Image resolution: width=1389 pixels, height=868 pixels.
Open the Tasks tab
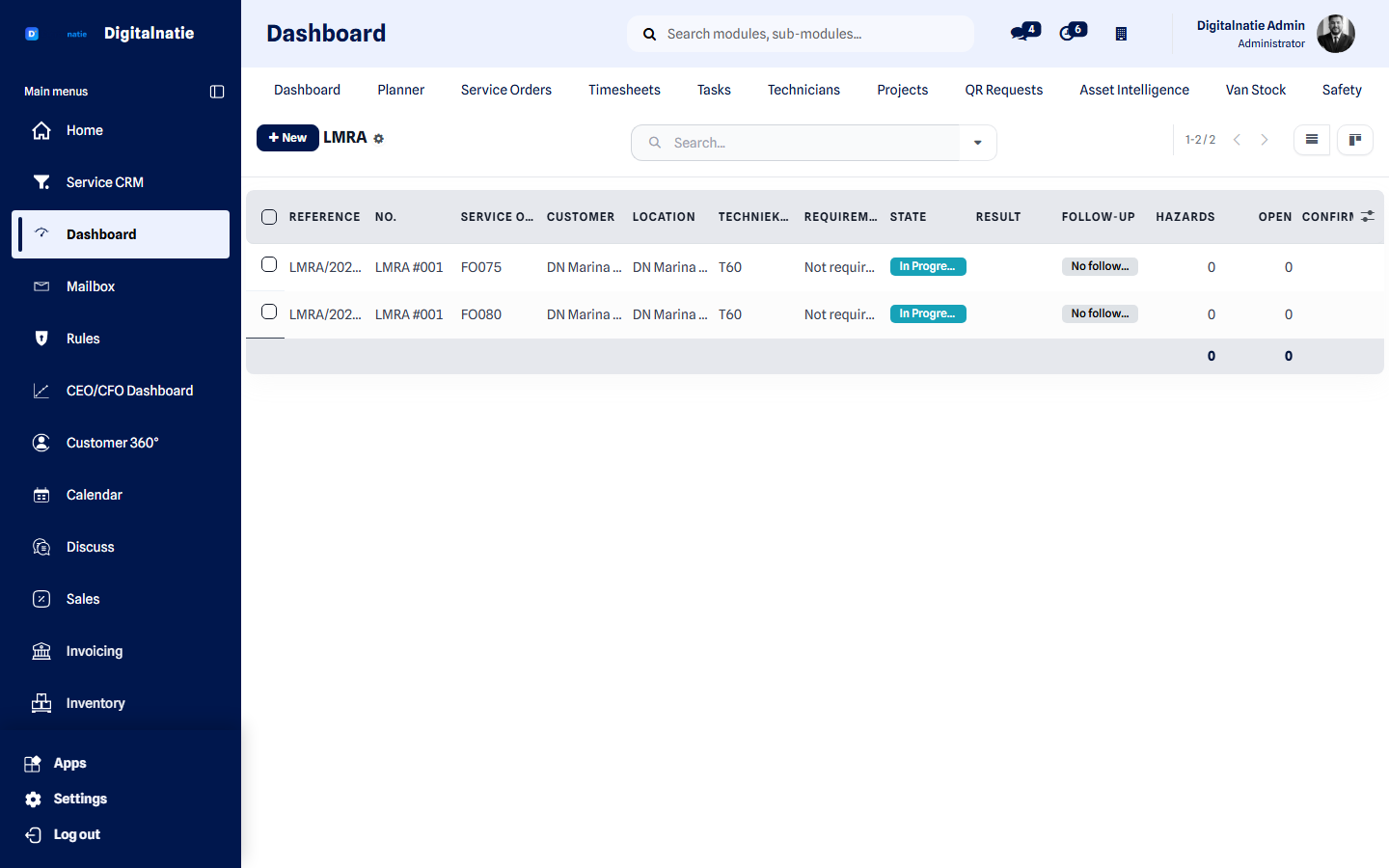click(714, 90)
